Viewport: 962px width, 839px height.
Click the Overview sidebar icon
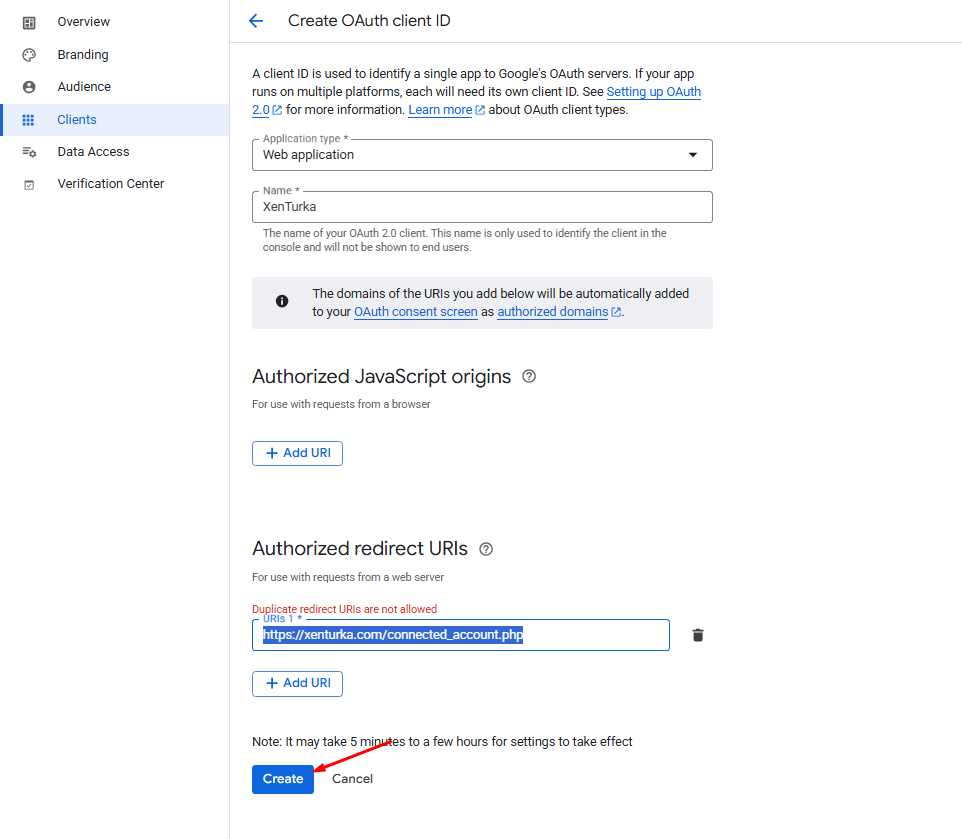tap(29, 23)
